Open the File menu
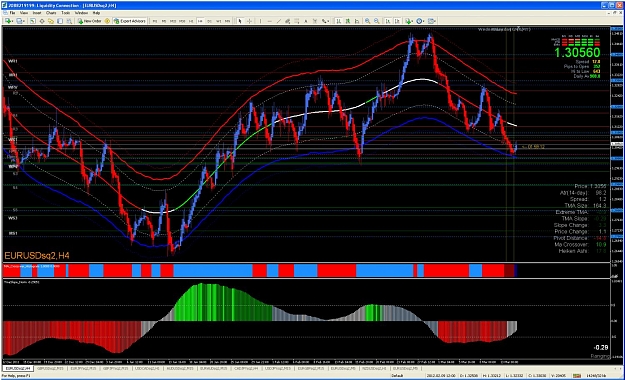This screenshot has width=625, height=380. [x=12, y=13]
